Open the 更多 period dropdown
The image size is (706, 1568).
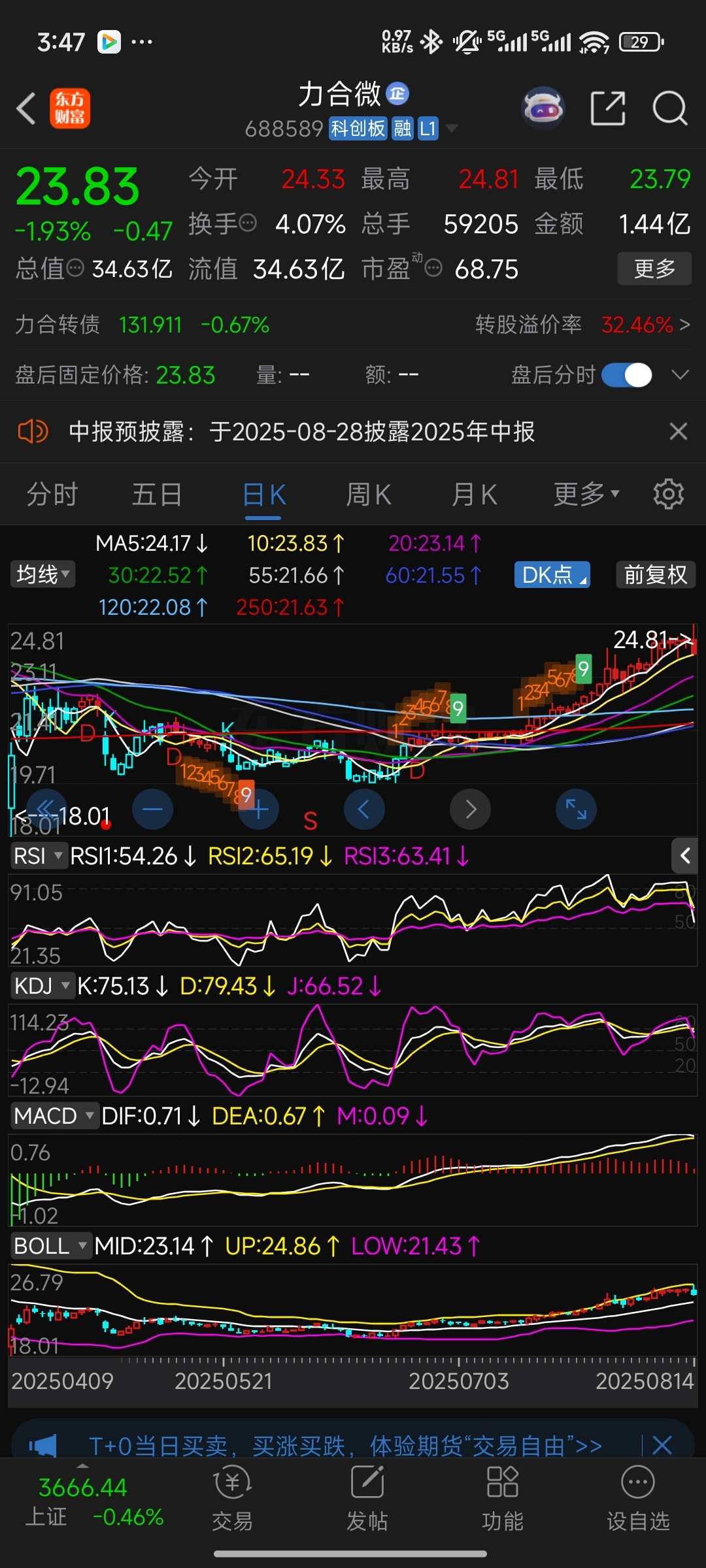tap(586, 494)
